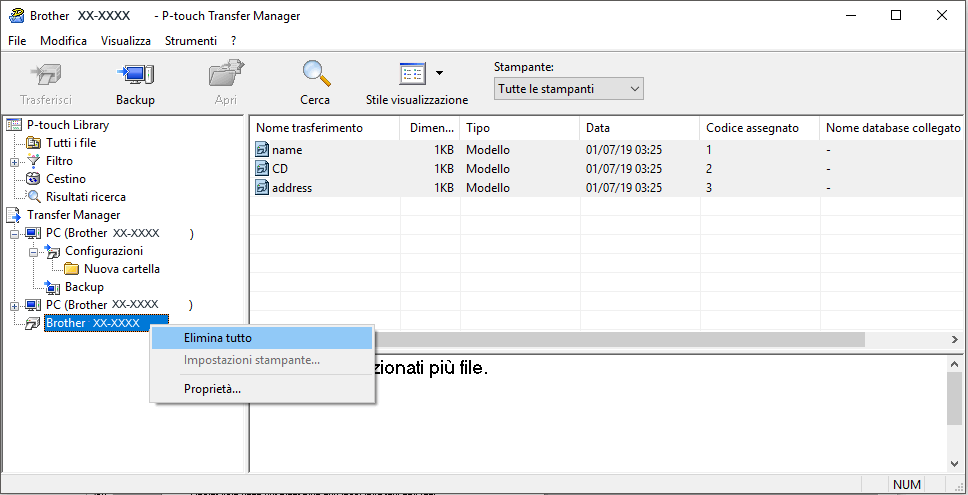Choose Elimina tutto from context menu
The image size is (968, 495).
[262, 338]
